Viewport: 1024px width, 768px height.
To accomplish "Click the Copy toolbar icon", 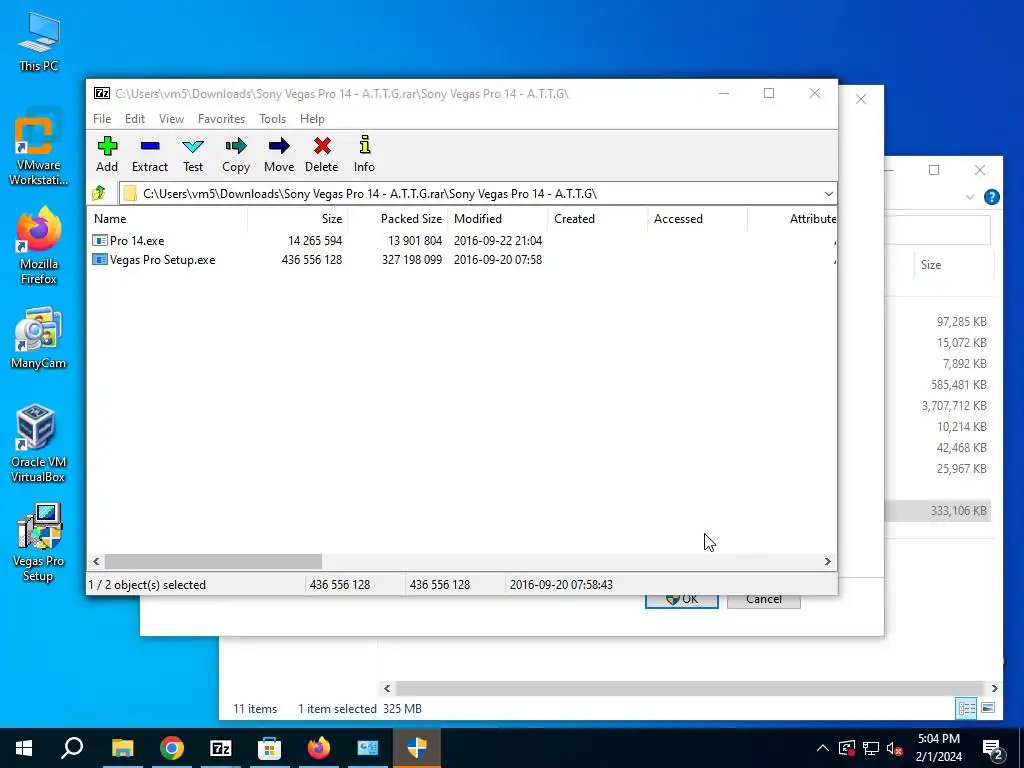I will click(236, 154).
